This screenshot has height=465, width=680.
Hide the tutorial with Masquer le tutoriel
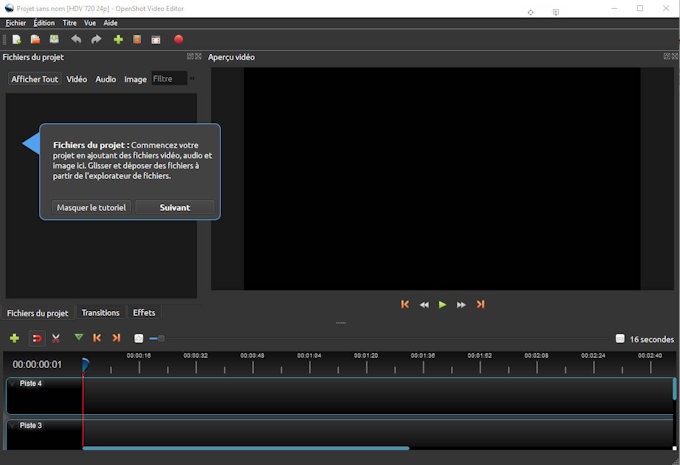tap(91, 207)
